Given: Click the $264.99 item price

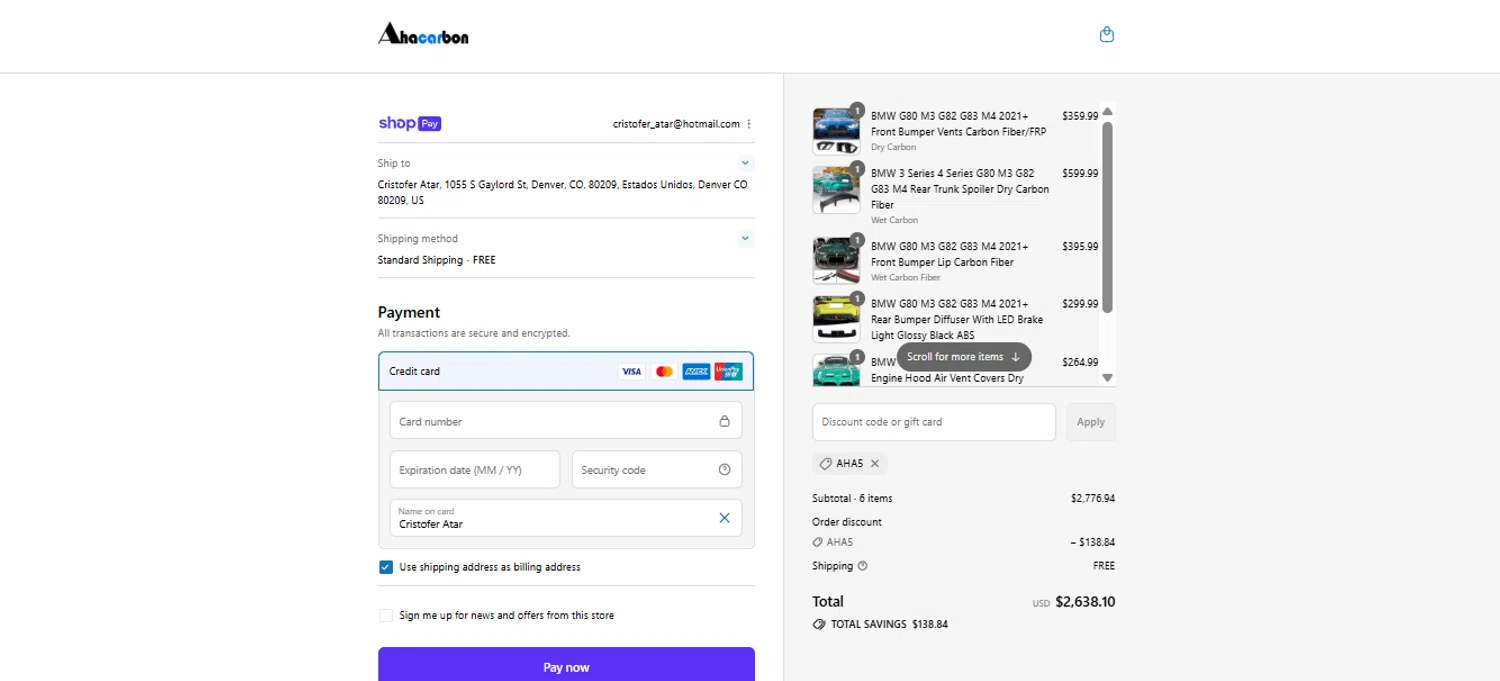Looking at the screenshot, I should click(x=1080, y=362).
